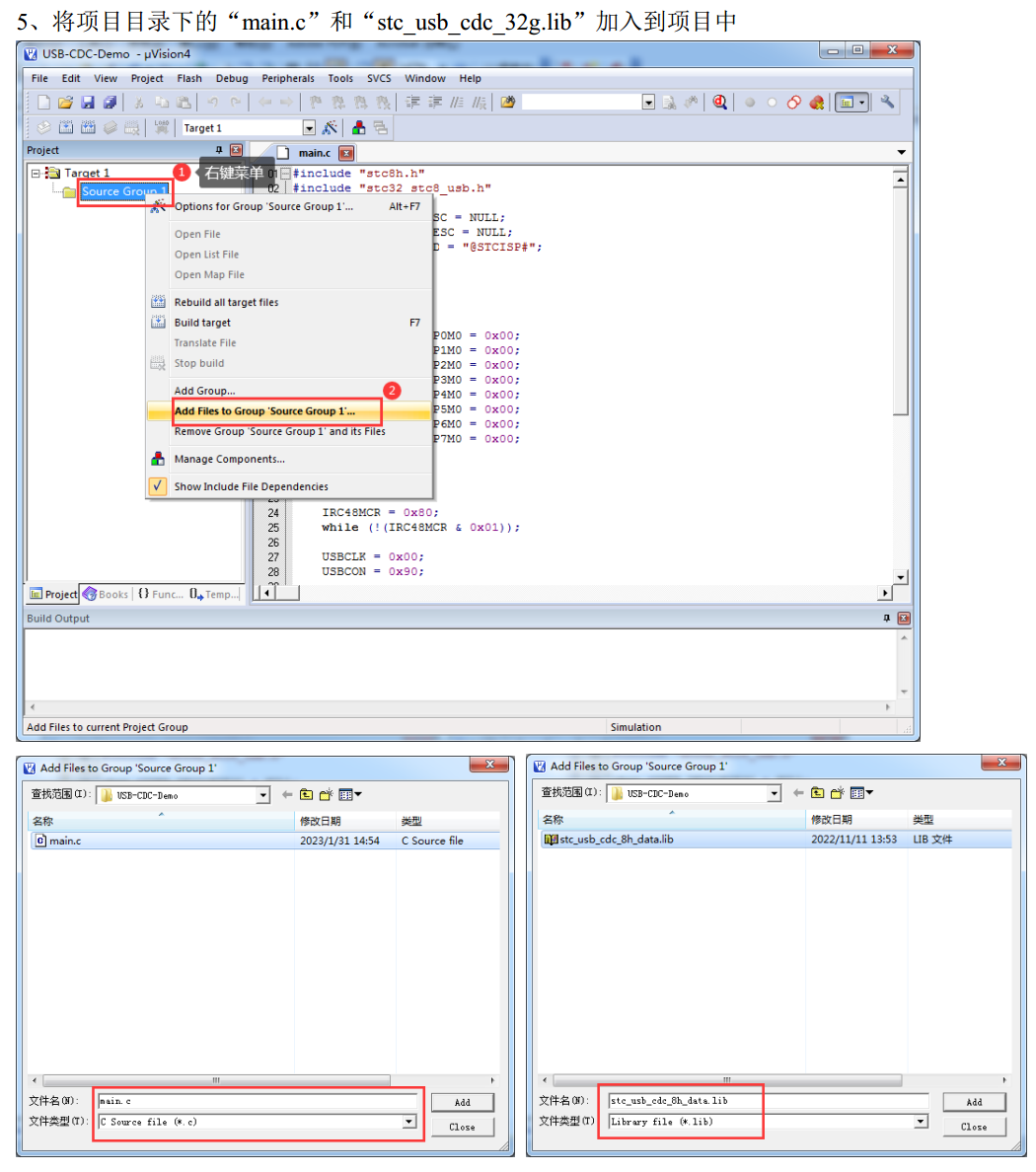Click back arrow in lib file dialog
The image size is (1036, 1172).
tap(798, 793)
